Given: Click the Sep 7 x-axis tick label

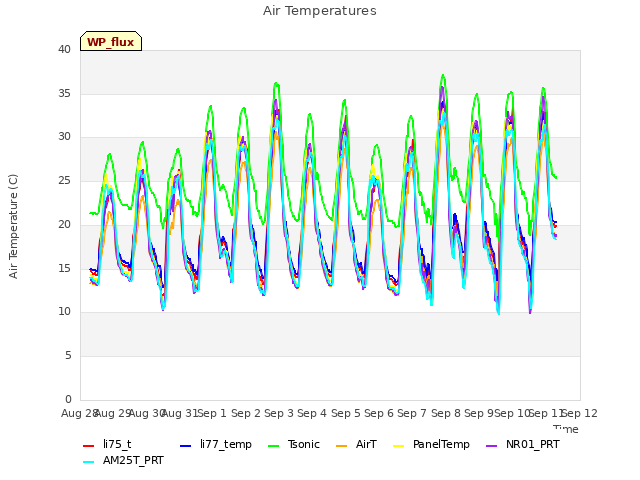Looking at the screenshot, I should tap(412, 413).
